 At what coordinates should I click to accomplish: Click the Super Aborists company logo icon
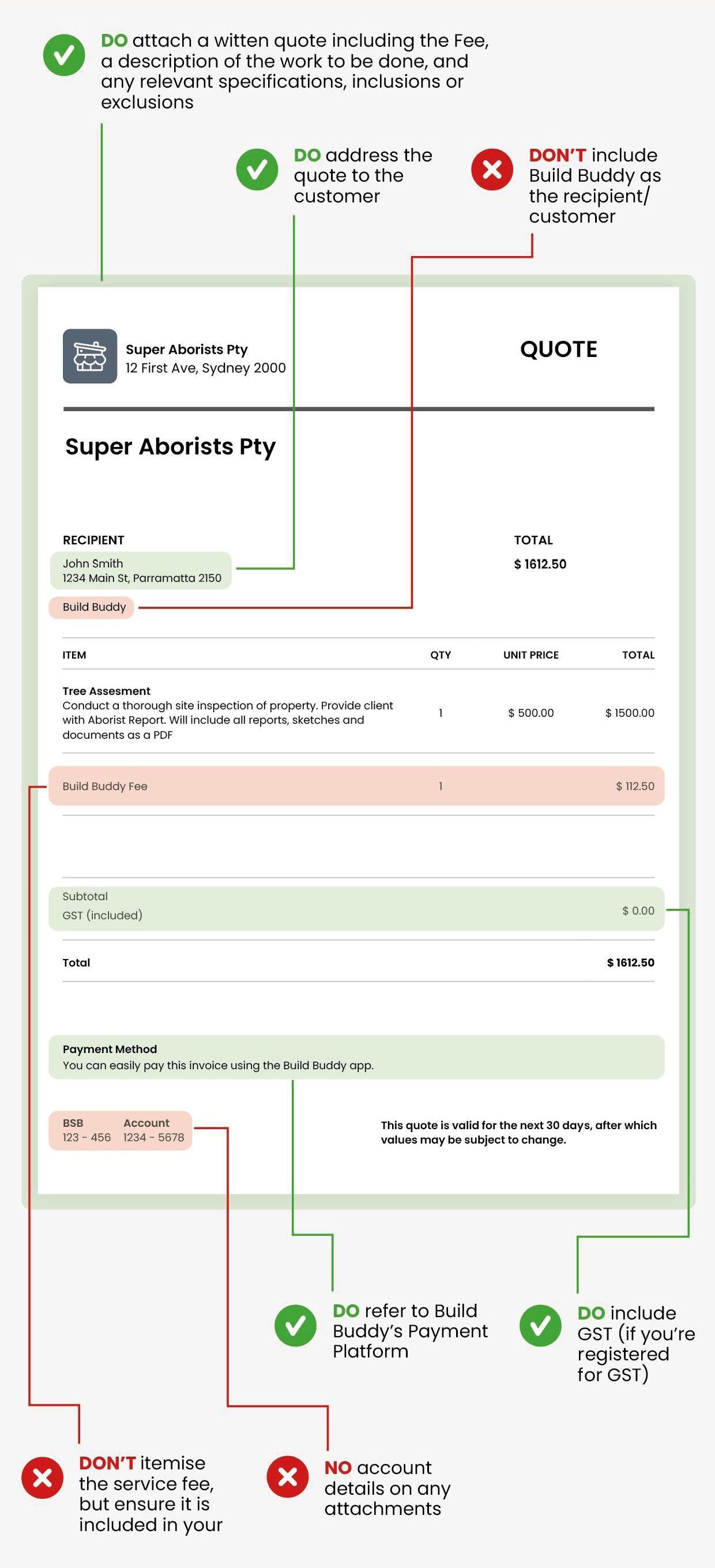click(x=90, y=356)
